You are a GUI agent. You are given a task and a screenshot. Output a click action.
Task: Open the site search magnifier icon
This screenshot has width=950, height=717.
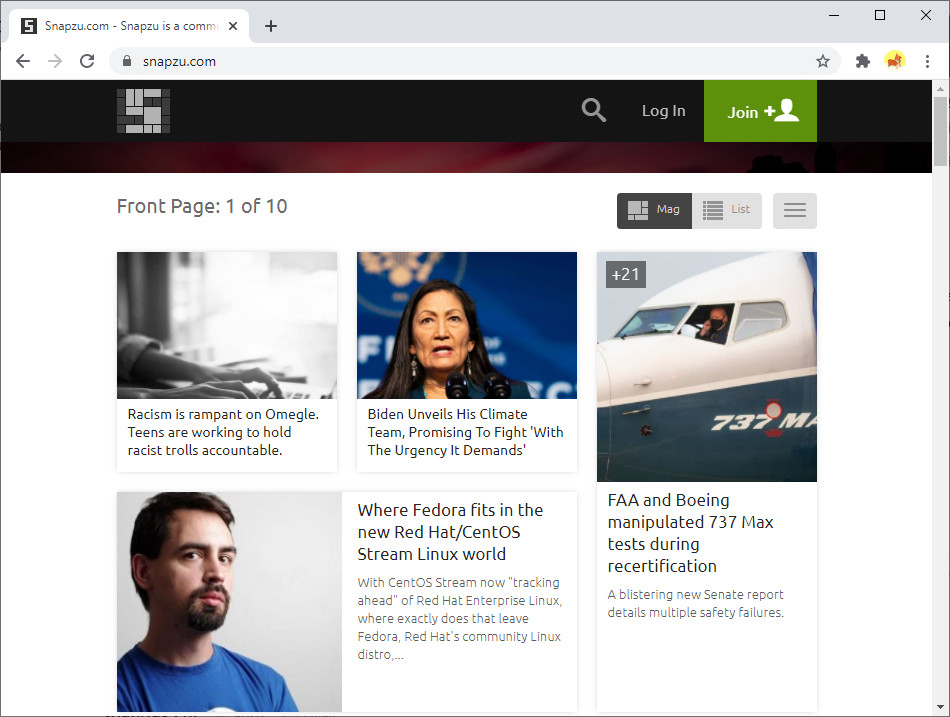point(593,110)
